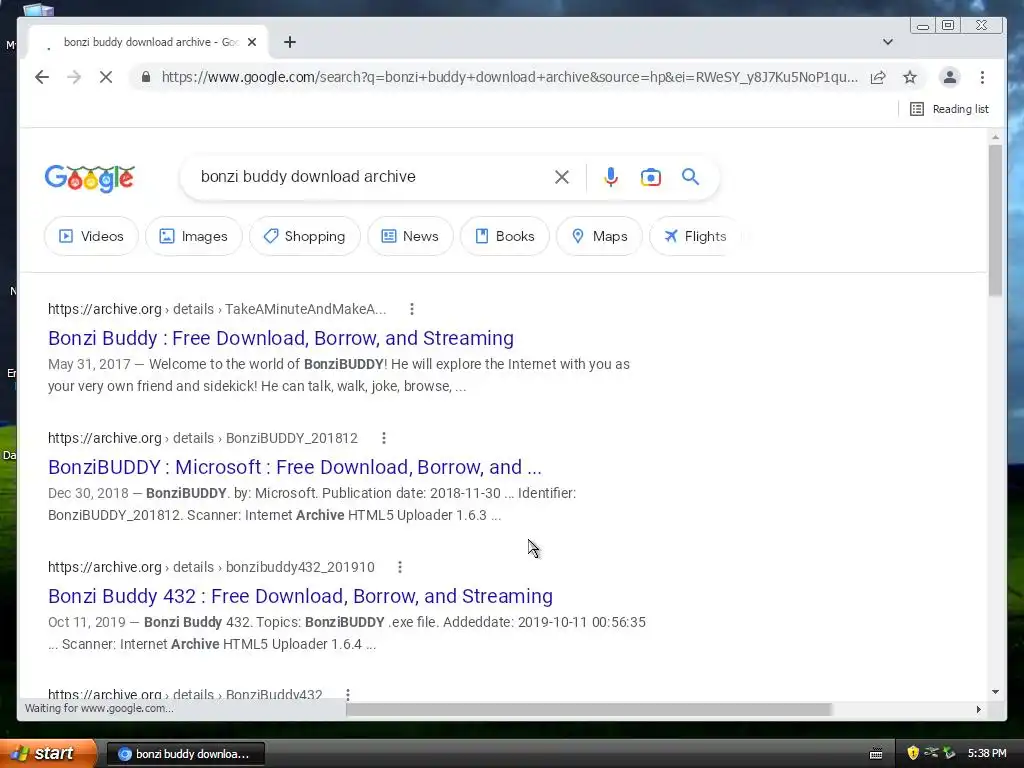Click the horizontal scrollbar thumb
Viewport: 1024px width, 768px height.
pyautogui.click(x=588, y=709)
